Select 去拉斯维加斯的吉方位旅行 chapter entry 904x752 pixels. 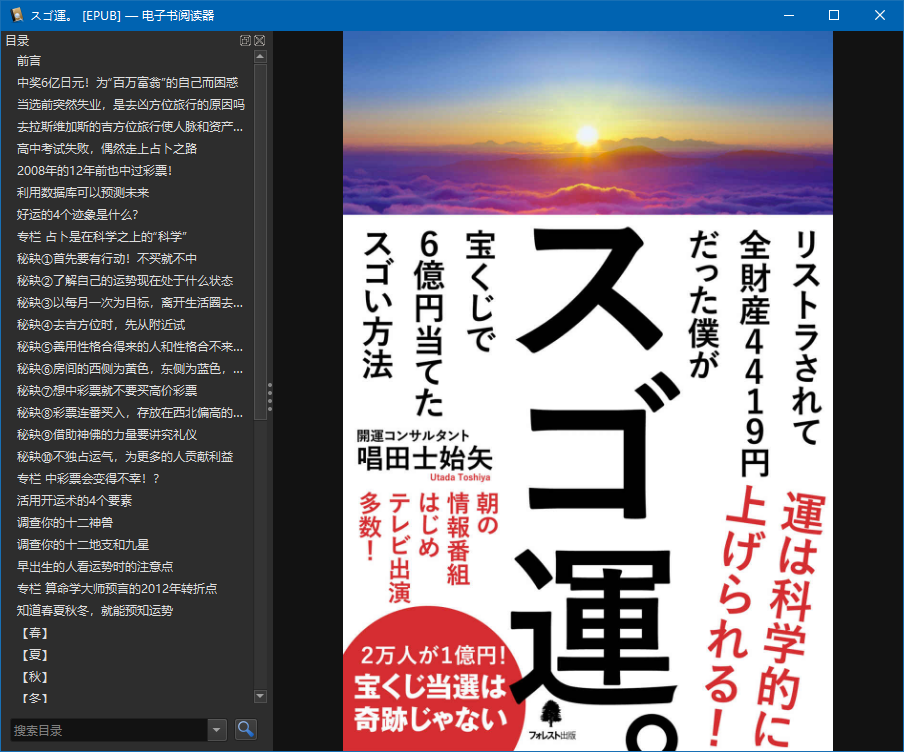click(x=130, y=126)
